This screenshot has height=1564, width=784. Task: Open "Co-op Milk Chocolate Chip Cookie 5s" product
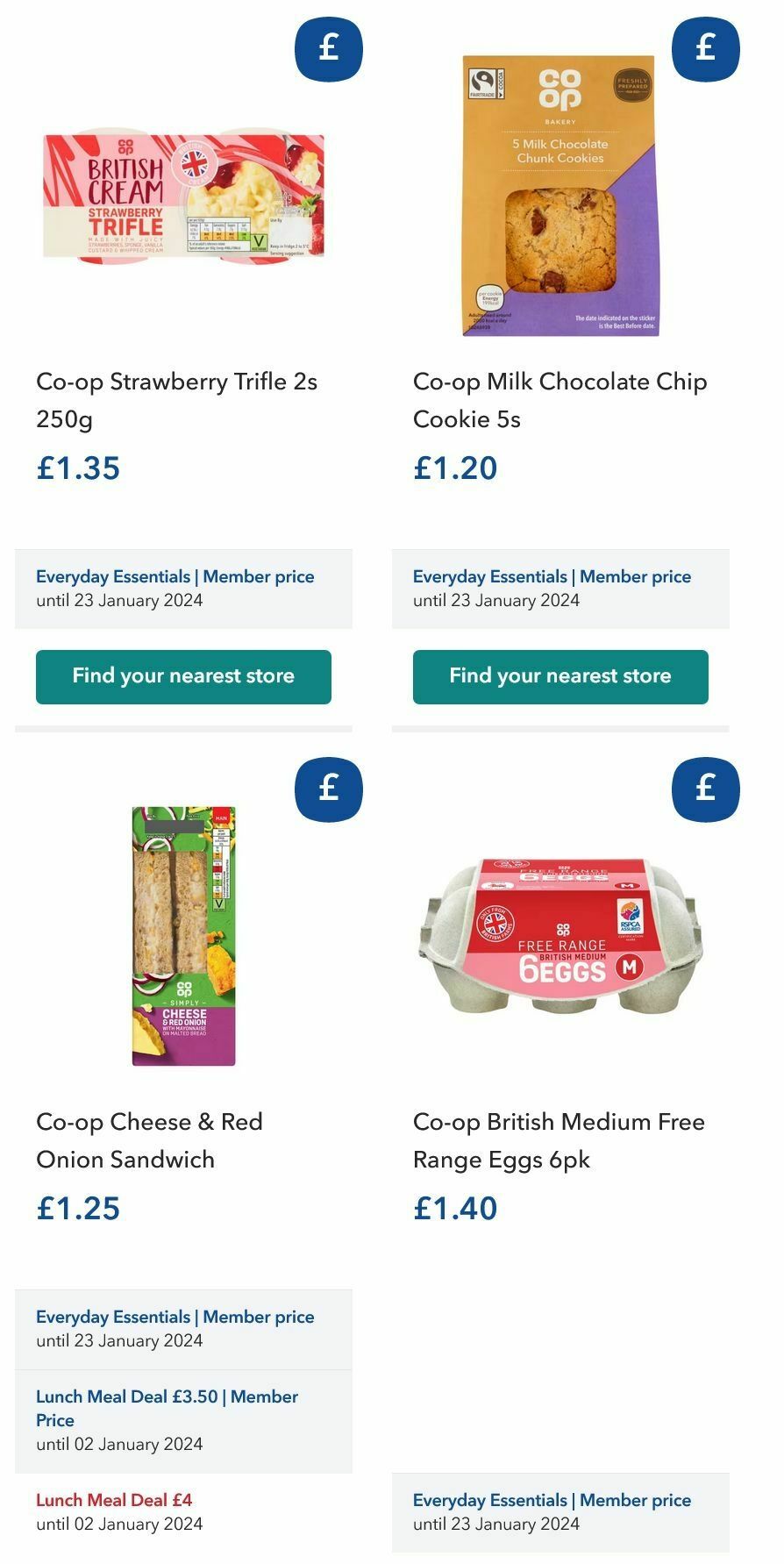559,400
